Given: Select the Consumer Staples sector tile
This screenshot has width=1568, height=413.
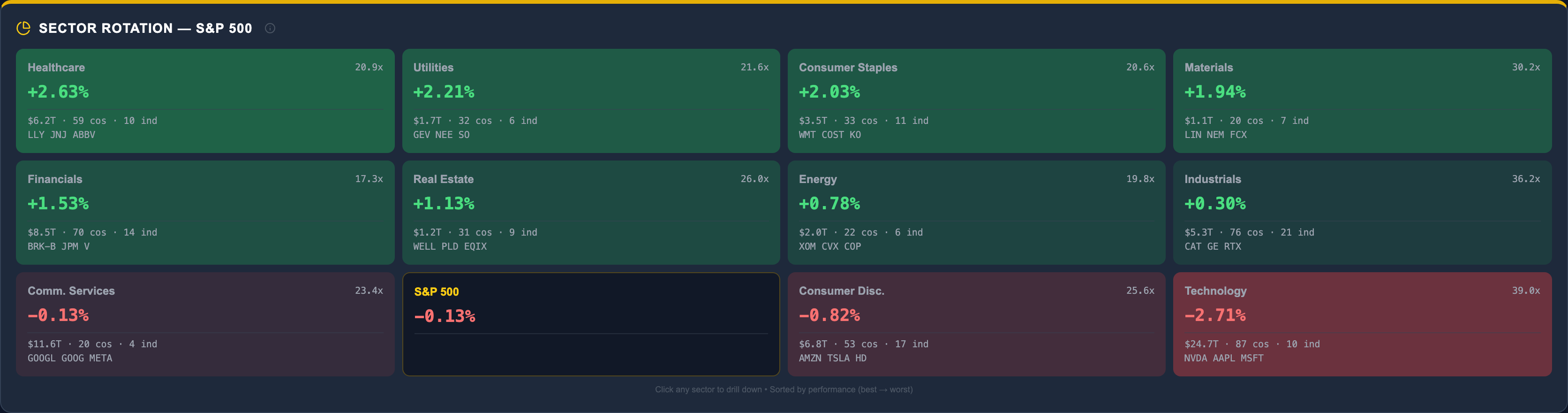Looking at the screenshot, I should [976, 100].
